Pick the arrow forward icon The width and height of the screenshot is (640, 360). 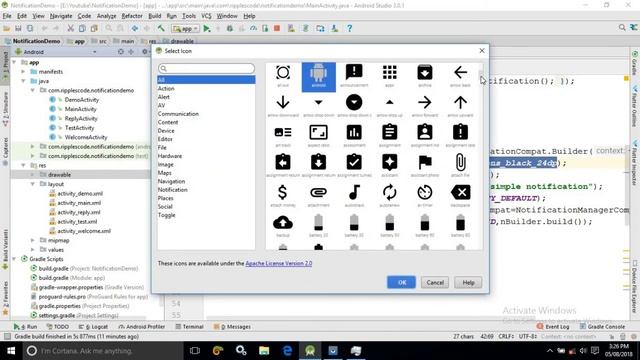(424, 102)
